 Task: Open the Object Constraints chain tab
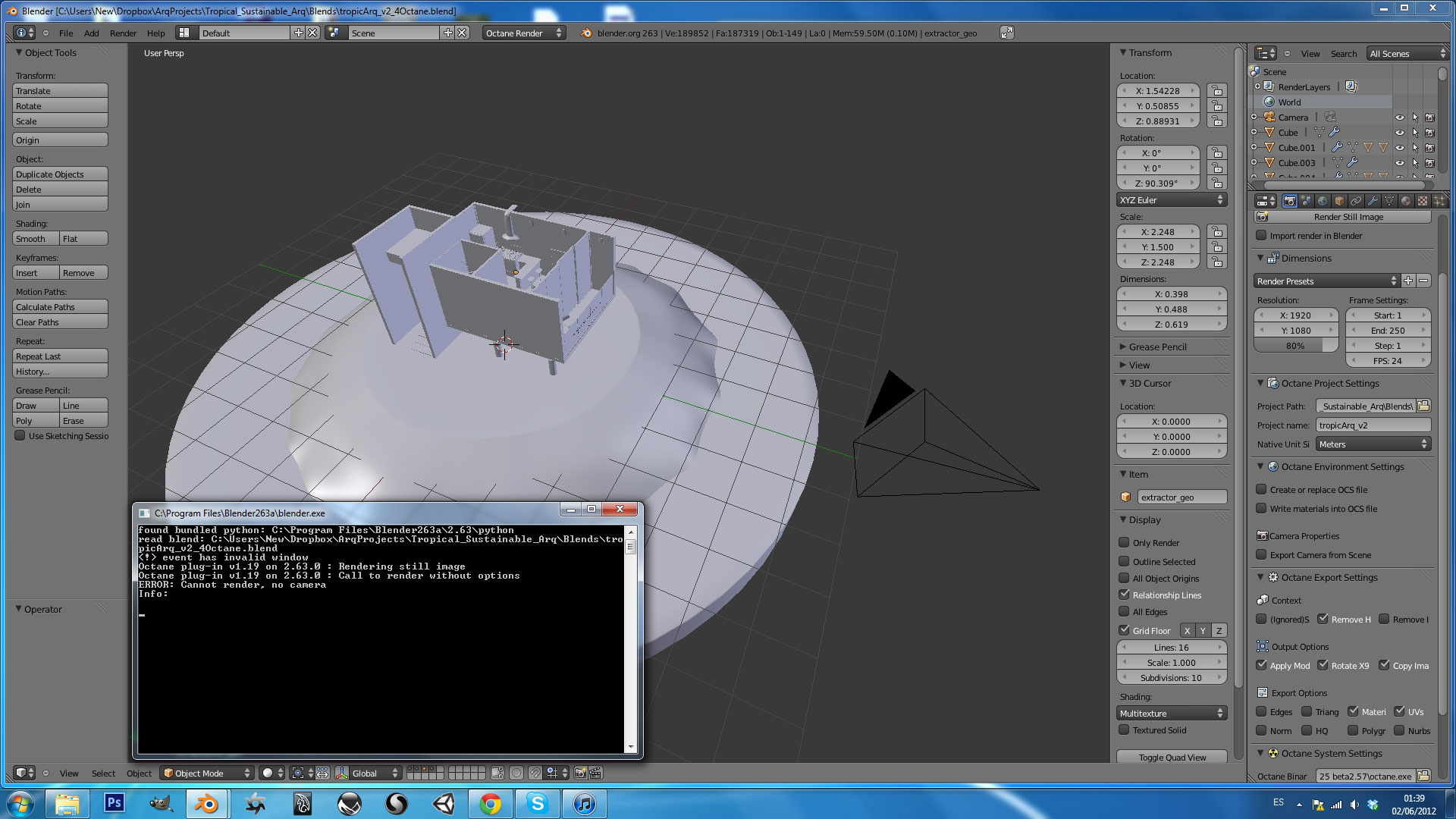point(1356,201)
